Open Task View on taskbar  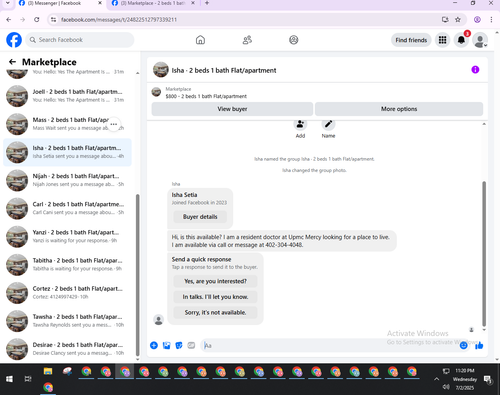click(28, 379)
